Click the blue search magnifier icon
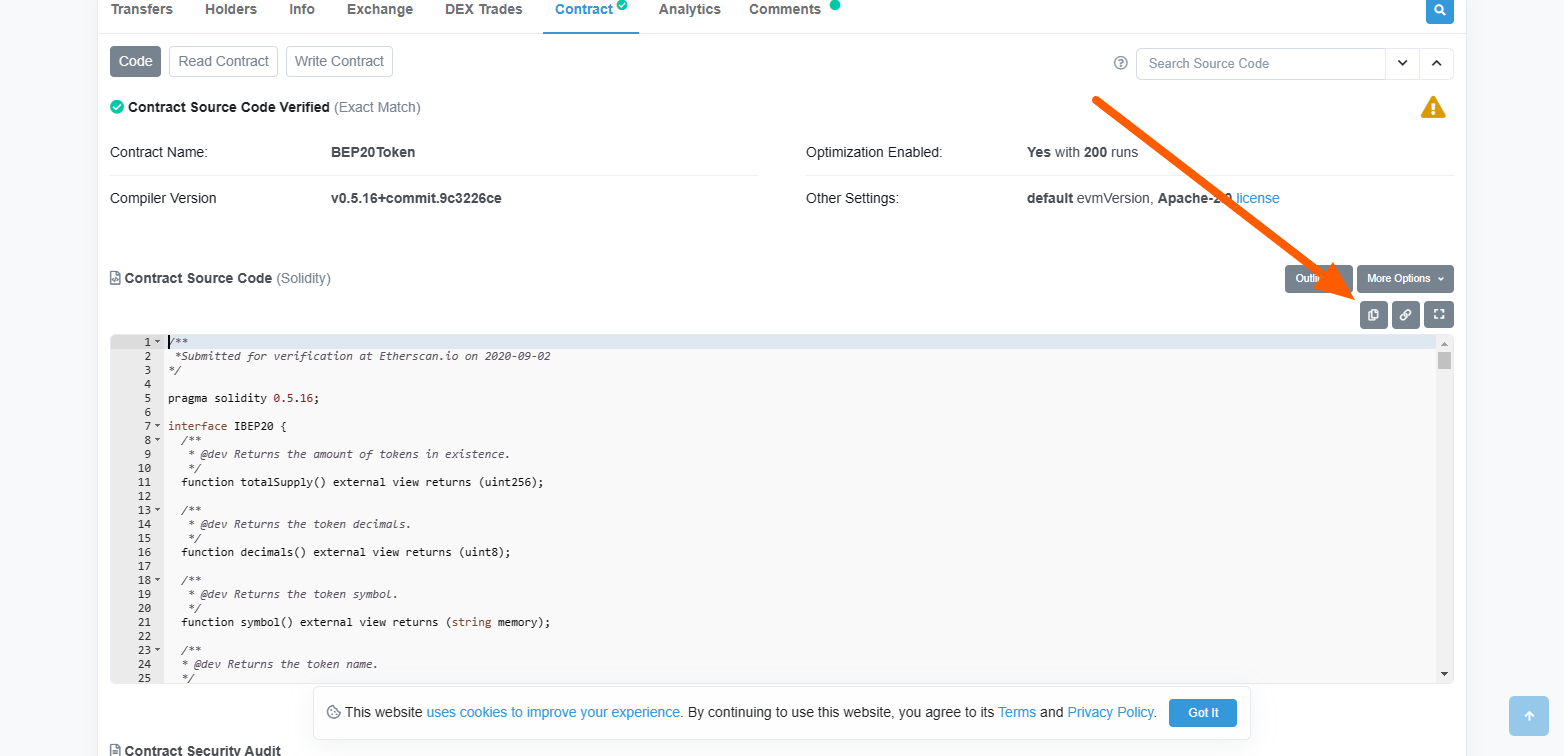The width and height of the screenshot is (1564, 756). (x=1440, y=10)
